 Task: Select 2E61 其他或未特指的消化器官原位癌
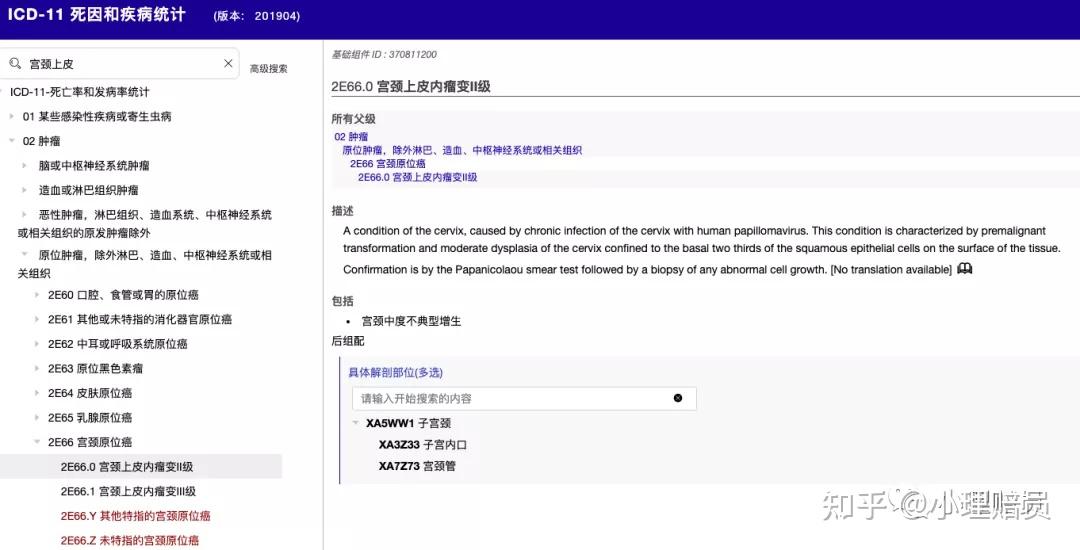click(x=140, y=319)
